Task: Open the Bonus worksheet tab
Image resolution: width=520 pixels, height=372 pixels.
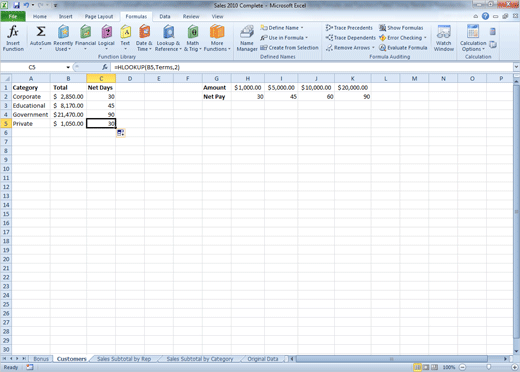Action: [41, 359]
